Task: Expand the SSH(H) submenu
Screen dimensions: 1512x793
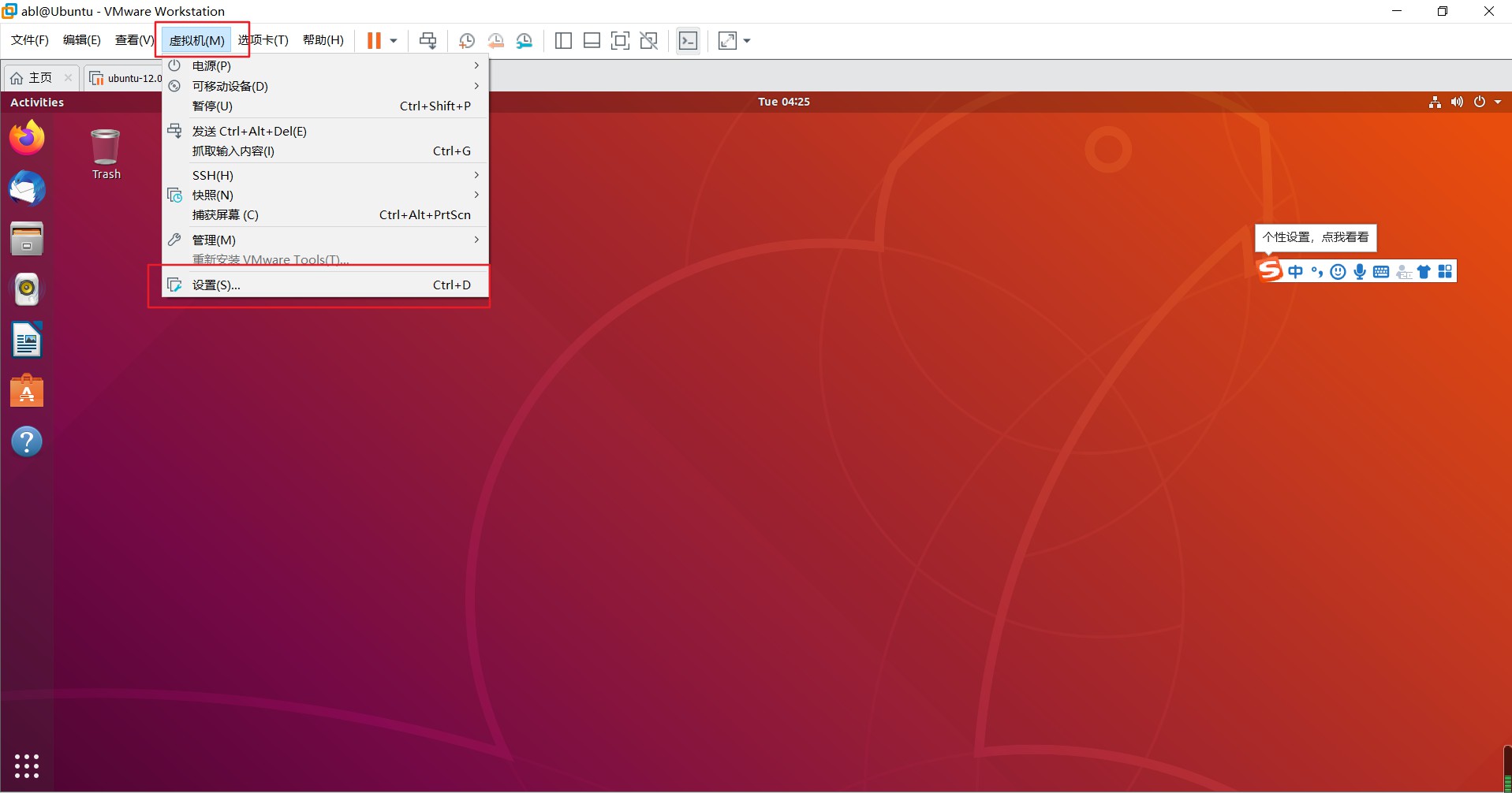Action: click(326, 175)
